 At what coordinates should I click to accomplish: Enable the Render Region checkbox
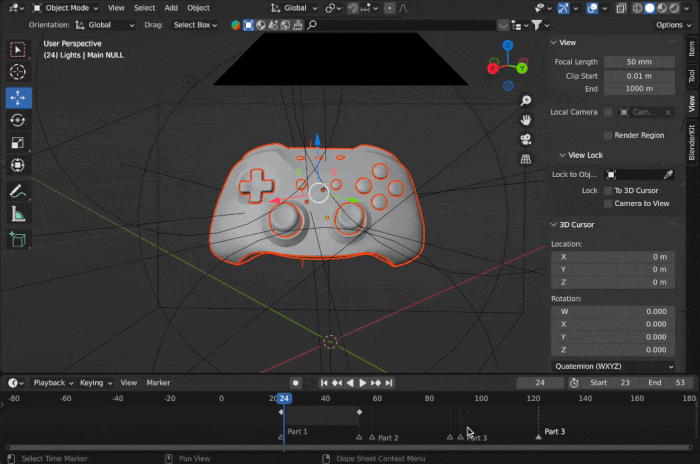pos(607,135)
